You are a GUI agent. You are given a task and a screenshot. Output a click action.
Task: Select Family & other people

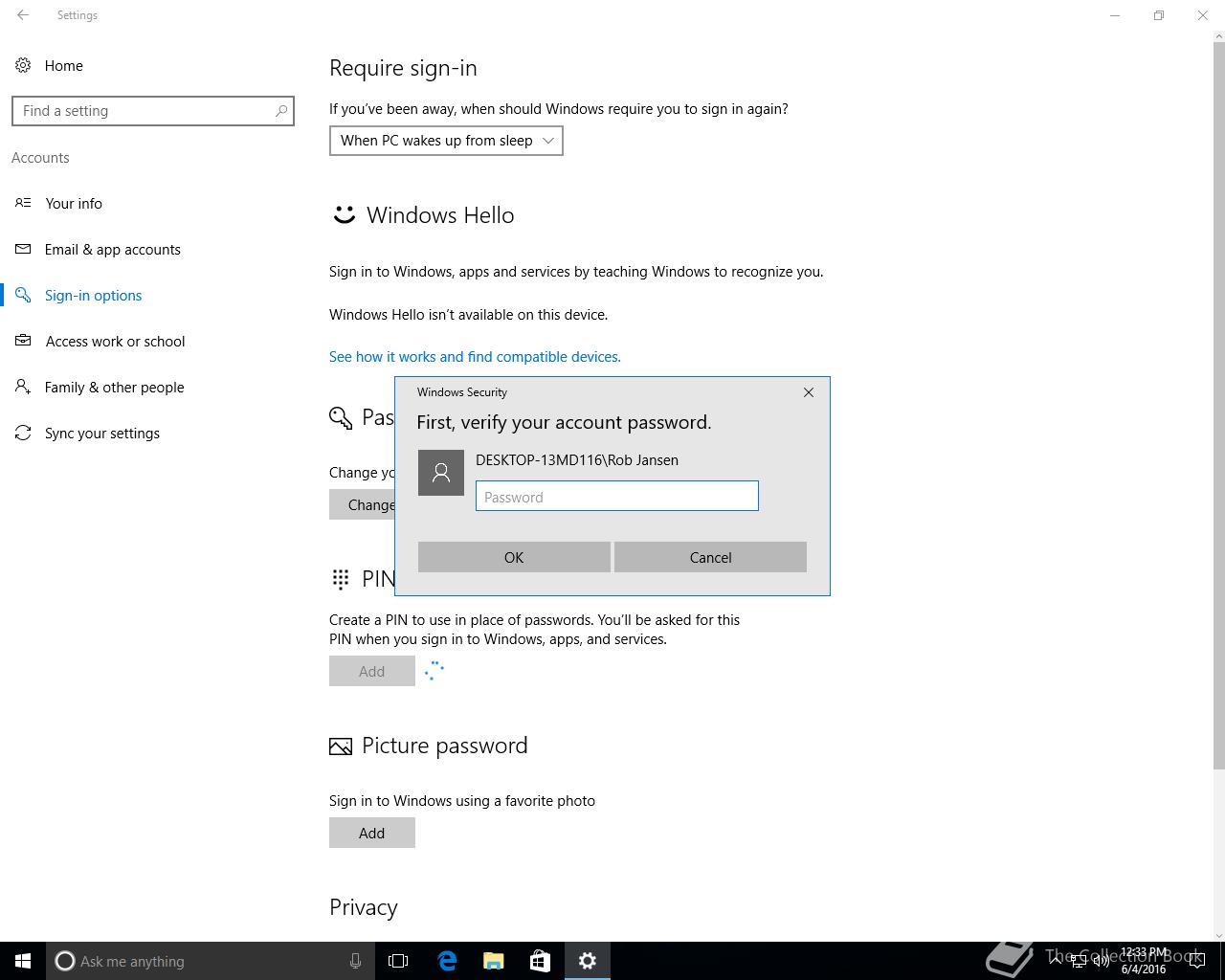pyautogui.click(x=115, y=387)
